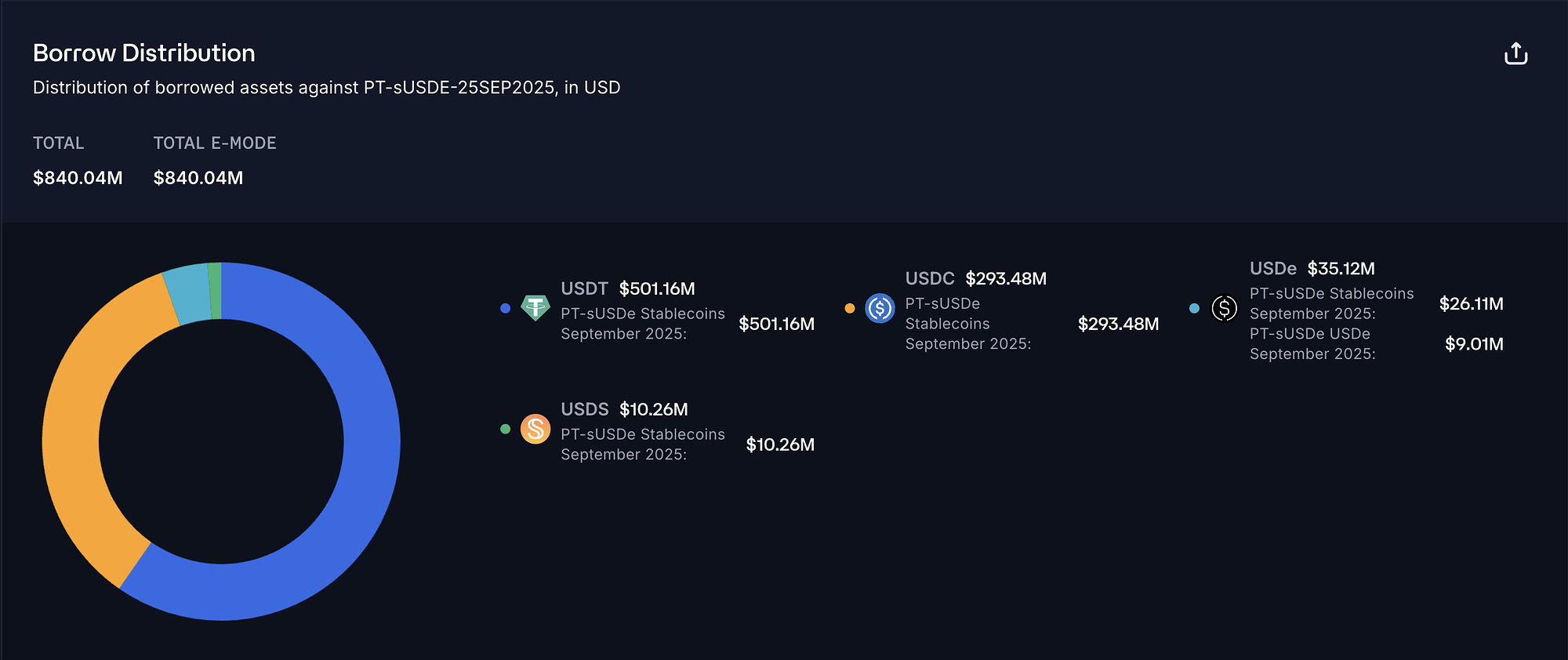Click the USDC coin icon
This screenshot has height=660, width=1568.
(x=880, y=308)
